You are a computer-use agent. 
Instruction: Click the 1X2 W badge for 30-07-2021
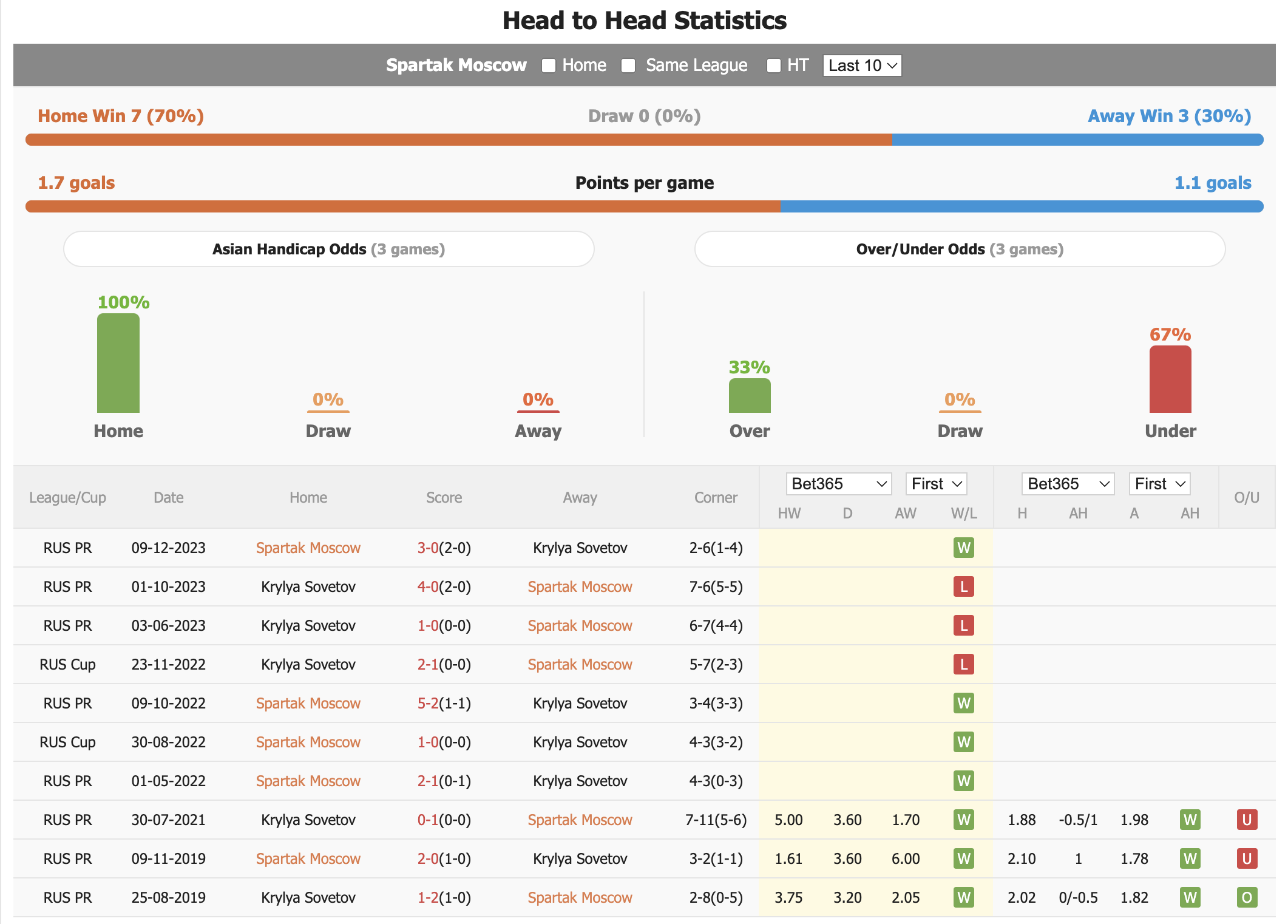[x=964, y=820]
